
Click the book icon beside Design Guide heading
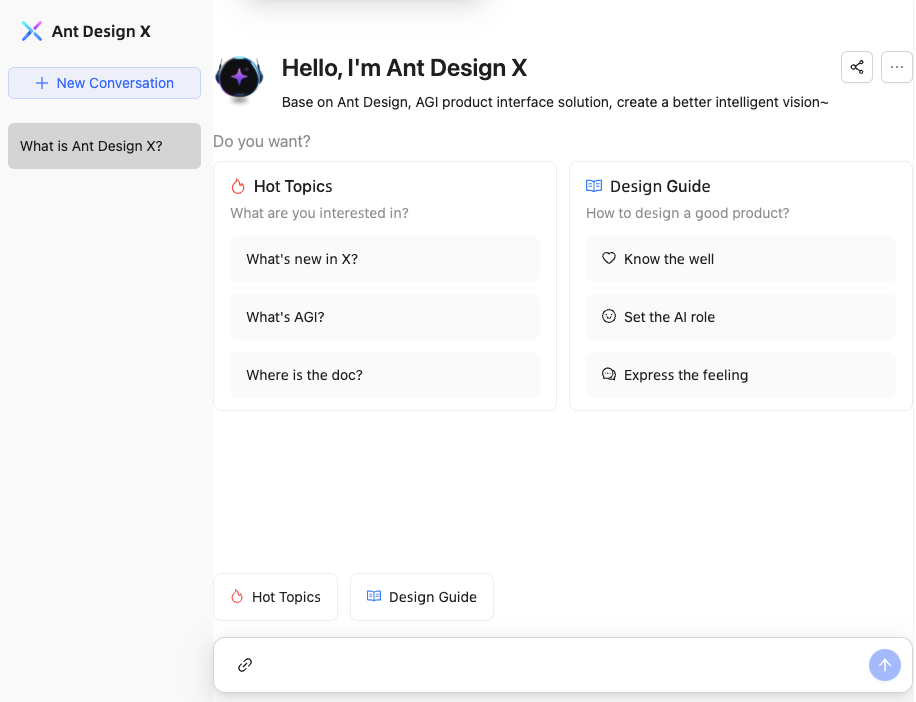tap(594, 186)
